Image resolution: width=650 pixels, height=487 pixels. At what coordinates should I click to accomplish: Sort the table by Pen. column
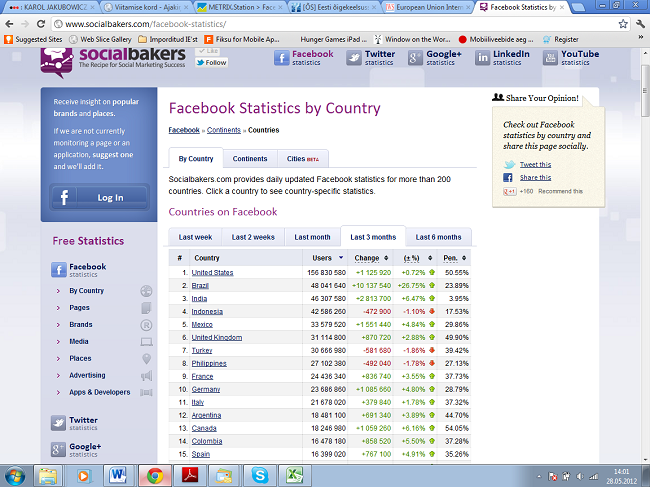pos(451,258)
